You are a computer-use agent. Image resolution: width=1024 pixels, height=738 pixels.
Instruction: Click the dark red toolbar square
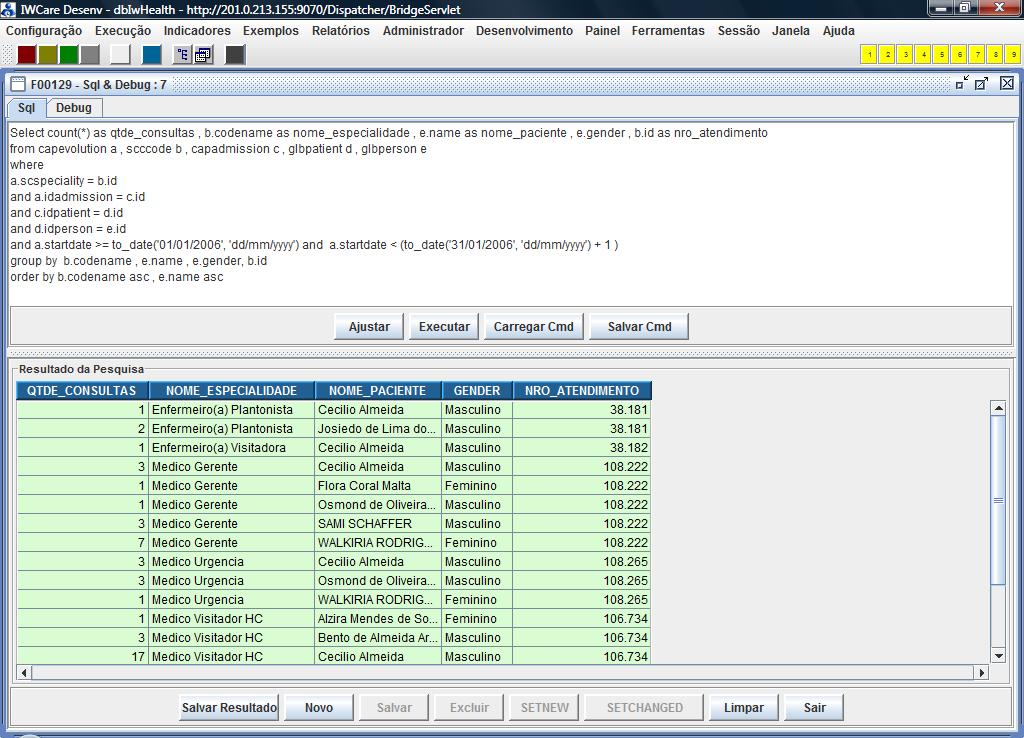[27, 55]
